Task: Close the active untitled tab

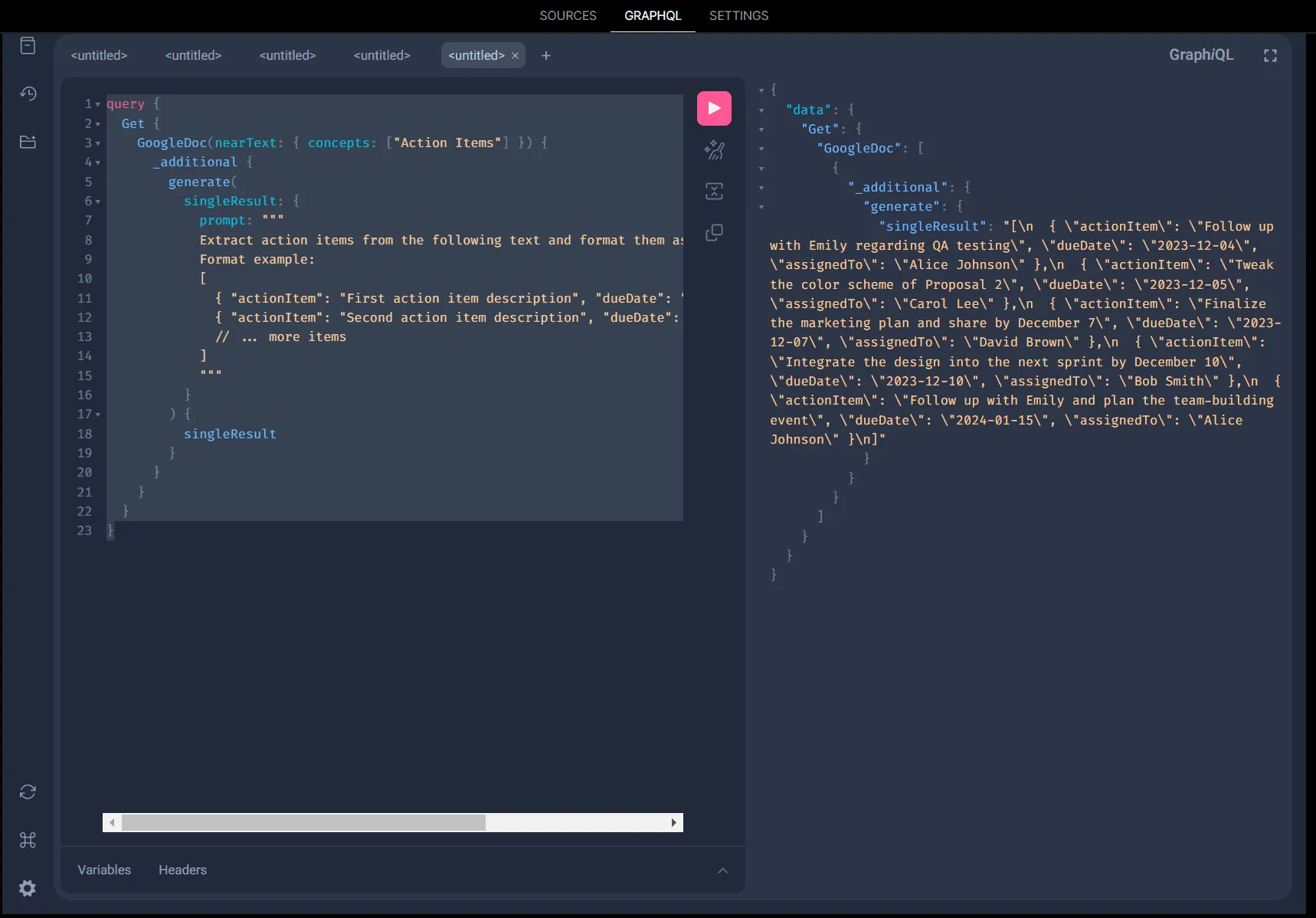Action: [x=515, y=55]
